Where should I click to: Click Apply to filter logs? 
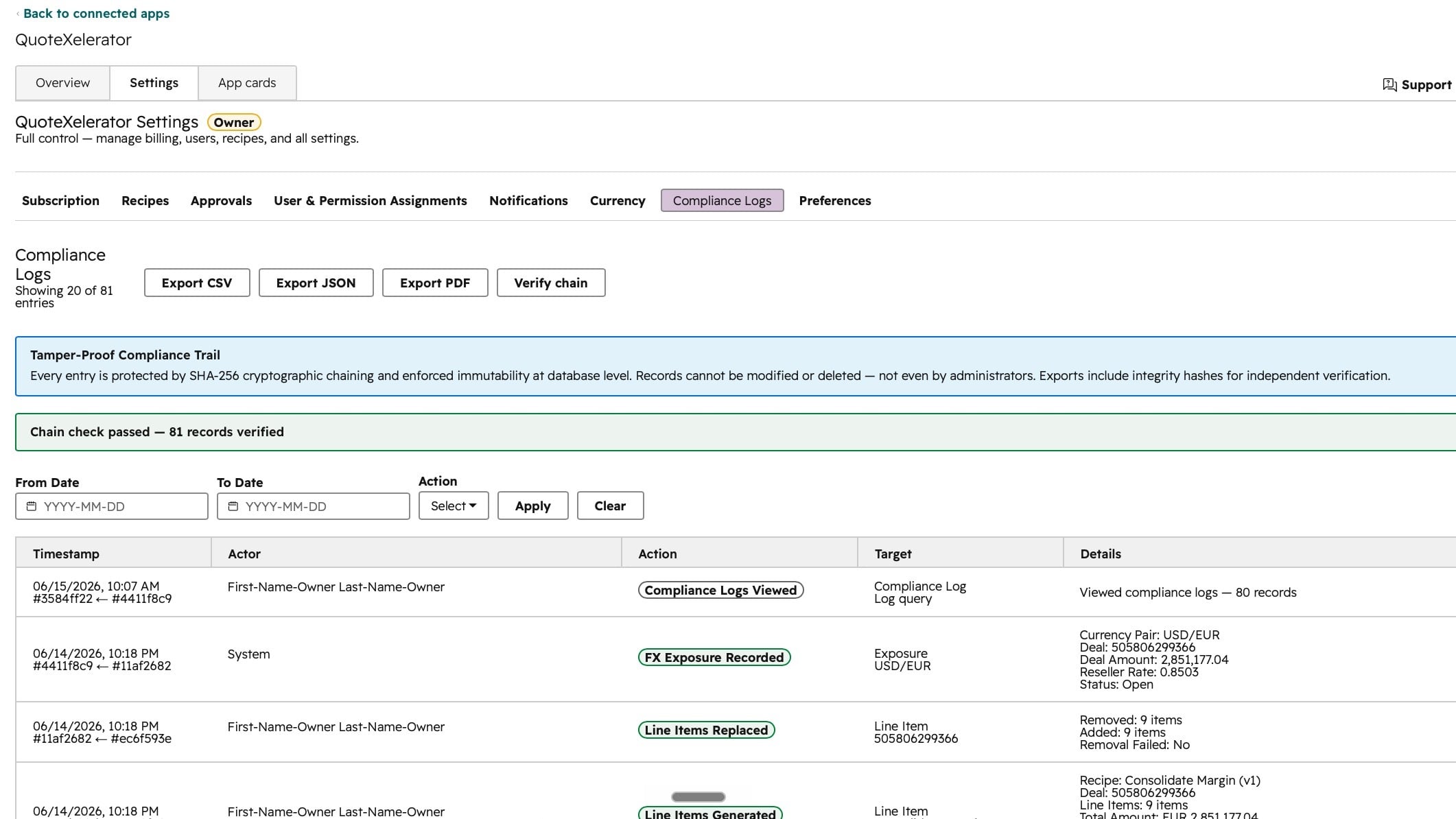[533, 506]
